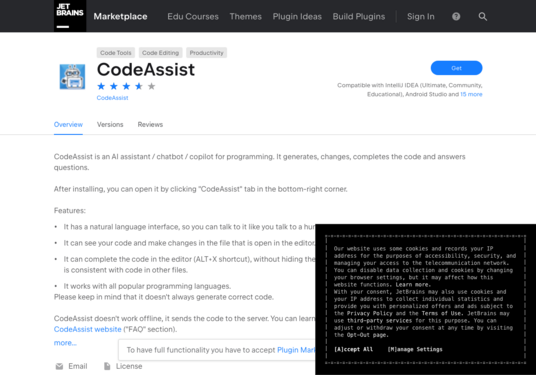Screen dimensions: 536x375
Task: Open Terms of Use in the cookie banner
Action: (x=442, y=313)
